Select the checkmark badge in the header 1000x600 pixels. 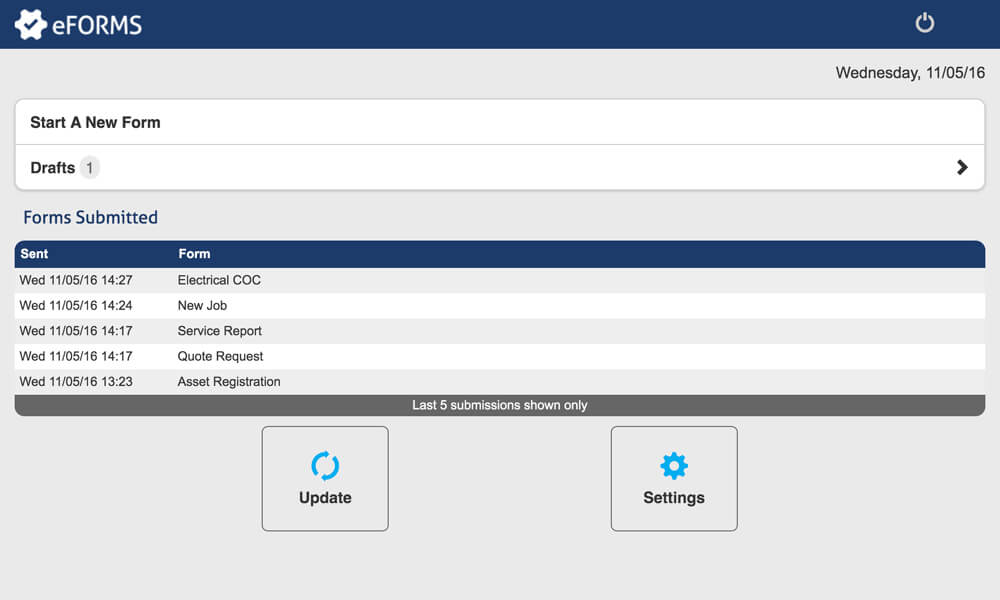tap(33, 22)
